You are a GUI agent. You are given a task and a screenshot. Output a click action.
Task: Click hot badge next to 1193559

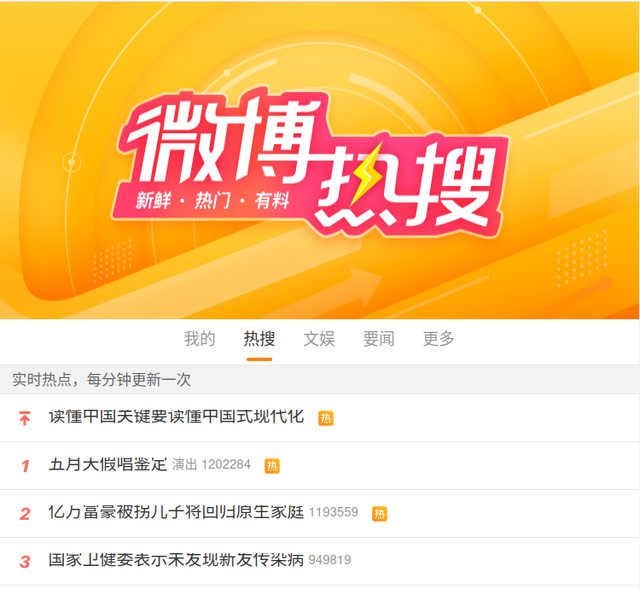click(380, 513)
